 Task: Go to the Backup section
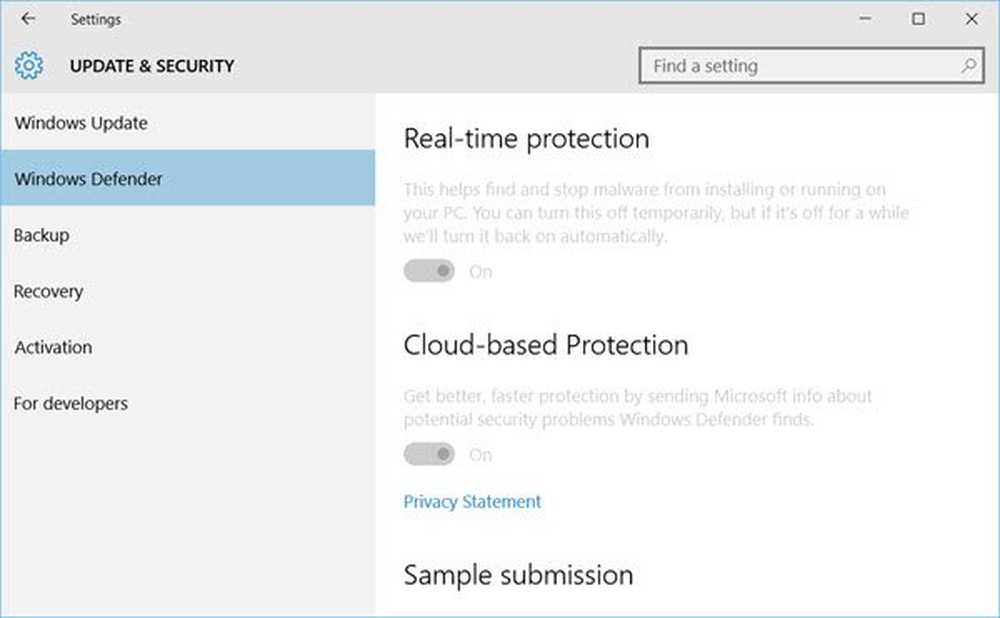pyautogui.click(x=41, y=235)
